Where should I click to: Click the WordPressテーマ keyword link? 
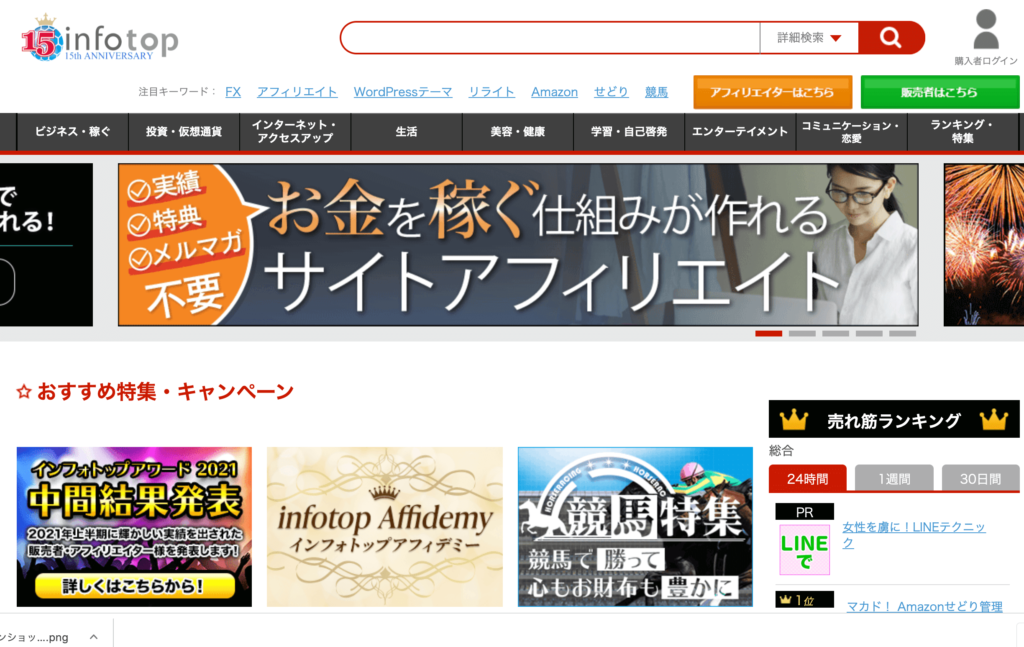pyautogui.click(x=403, y=92)
